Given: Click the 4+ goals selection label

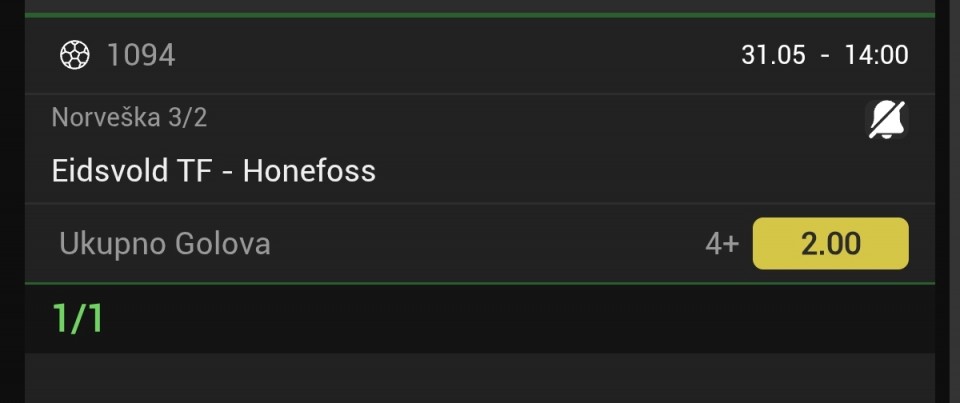Looking at the screenshot, I should click(x=722, y=244).
